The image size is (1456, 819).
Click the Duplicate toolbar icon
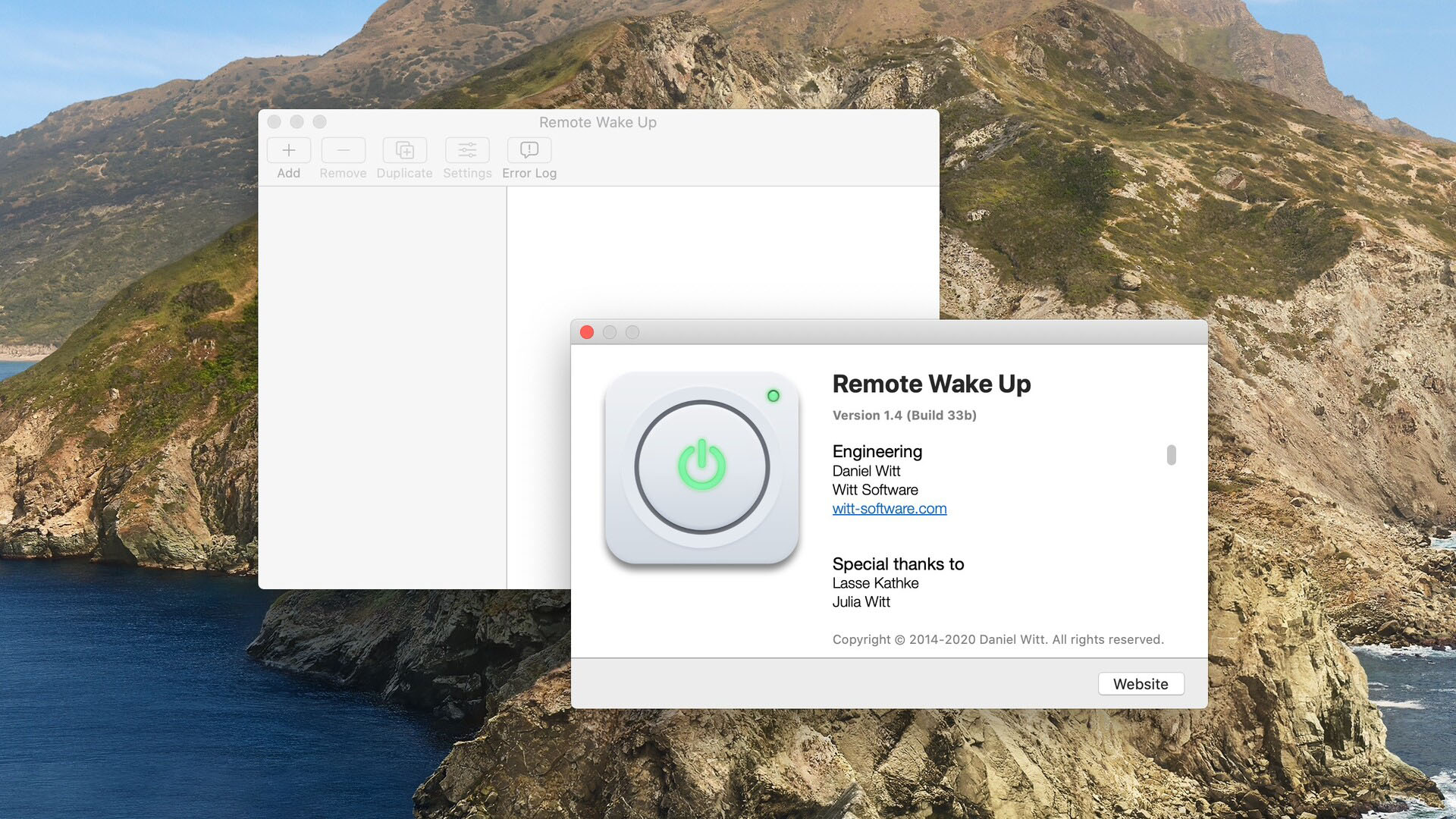404,150
